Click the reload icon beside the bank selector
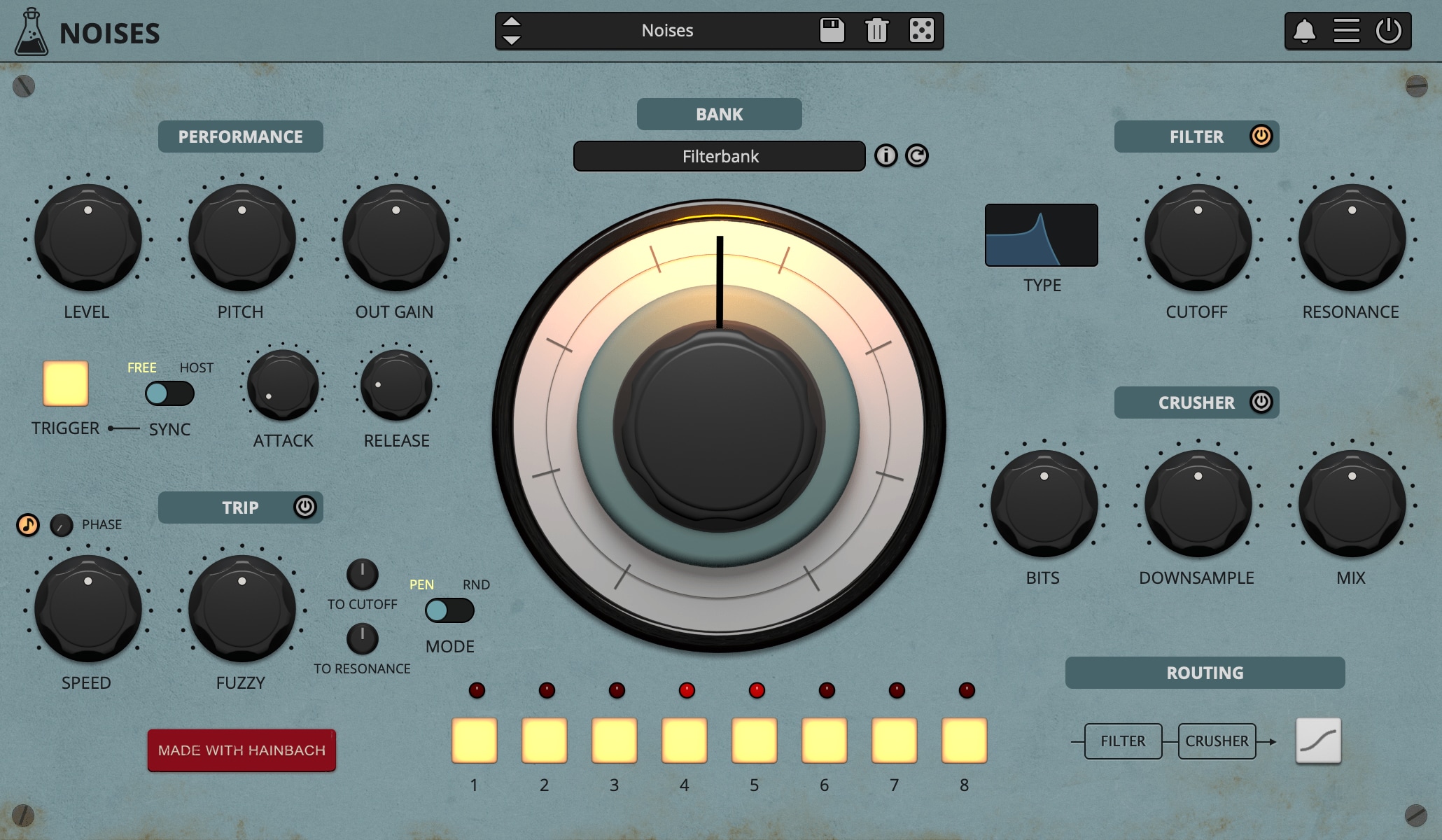1442x840 pixels. pyautogui.click(x=917, y=156)
